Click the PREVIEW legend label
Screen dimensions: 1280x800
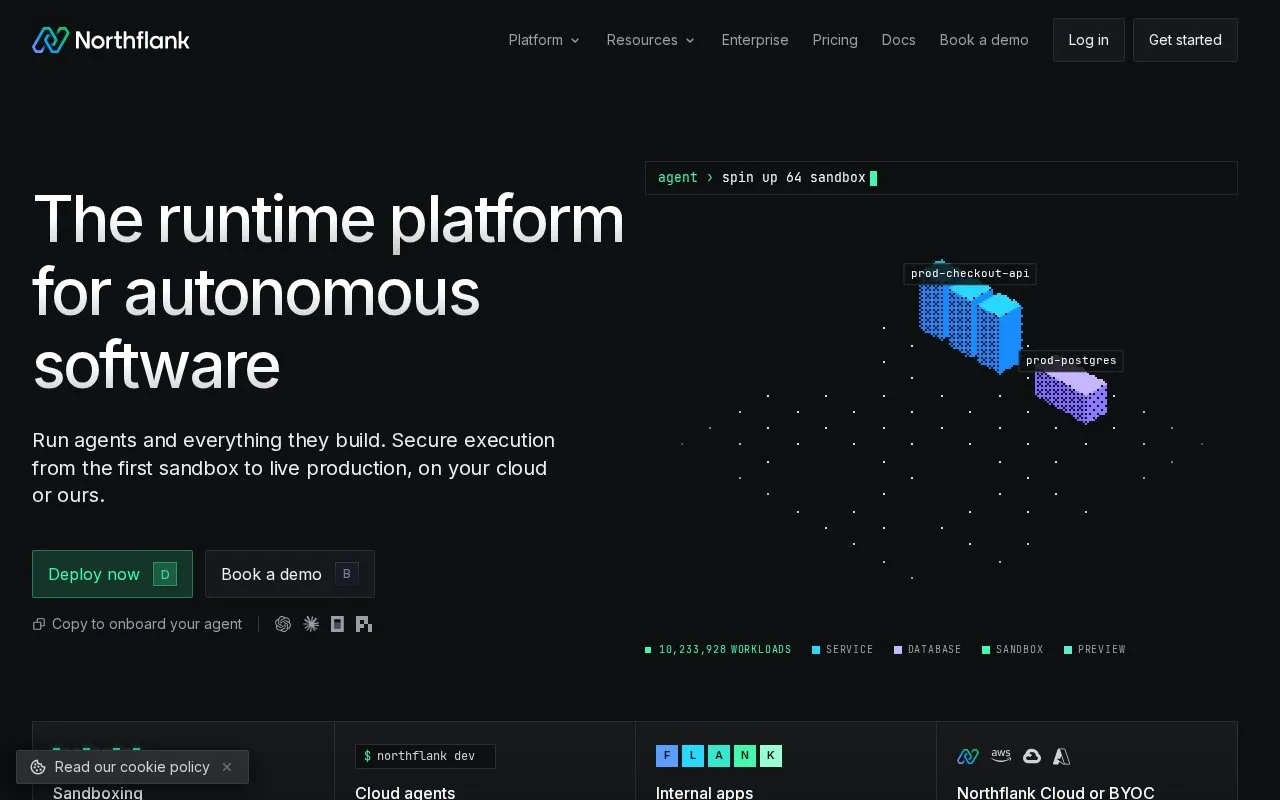click(1102, 650)
